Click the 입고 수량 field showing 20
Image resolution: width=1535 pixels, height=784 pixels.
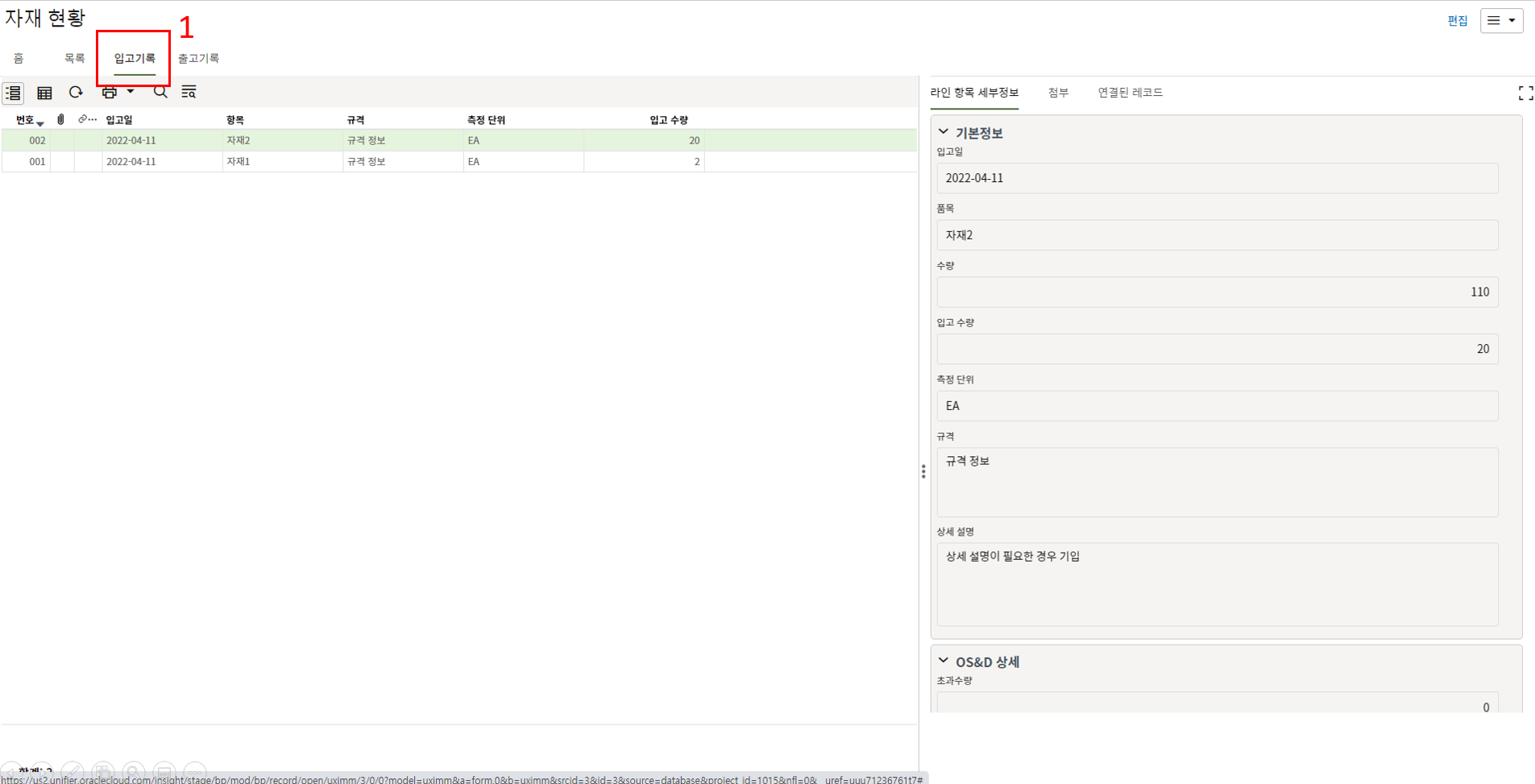[x=1217, y=349]
